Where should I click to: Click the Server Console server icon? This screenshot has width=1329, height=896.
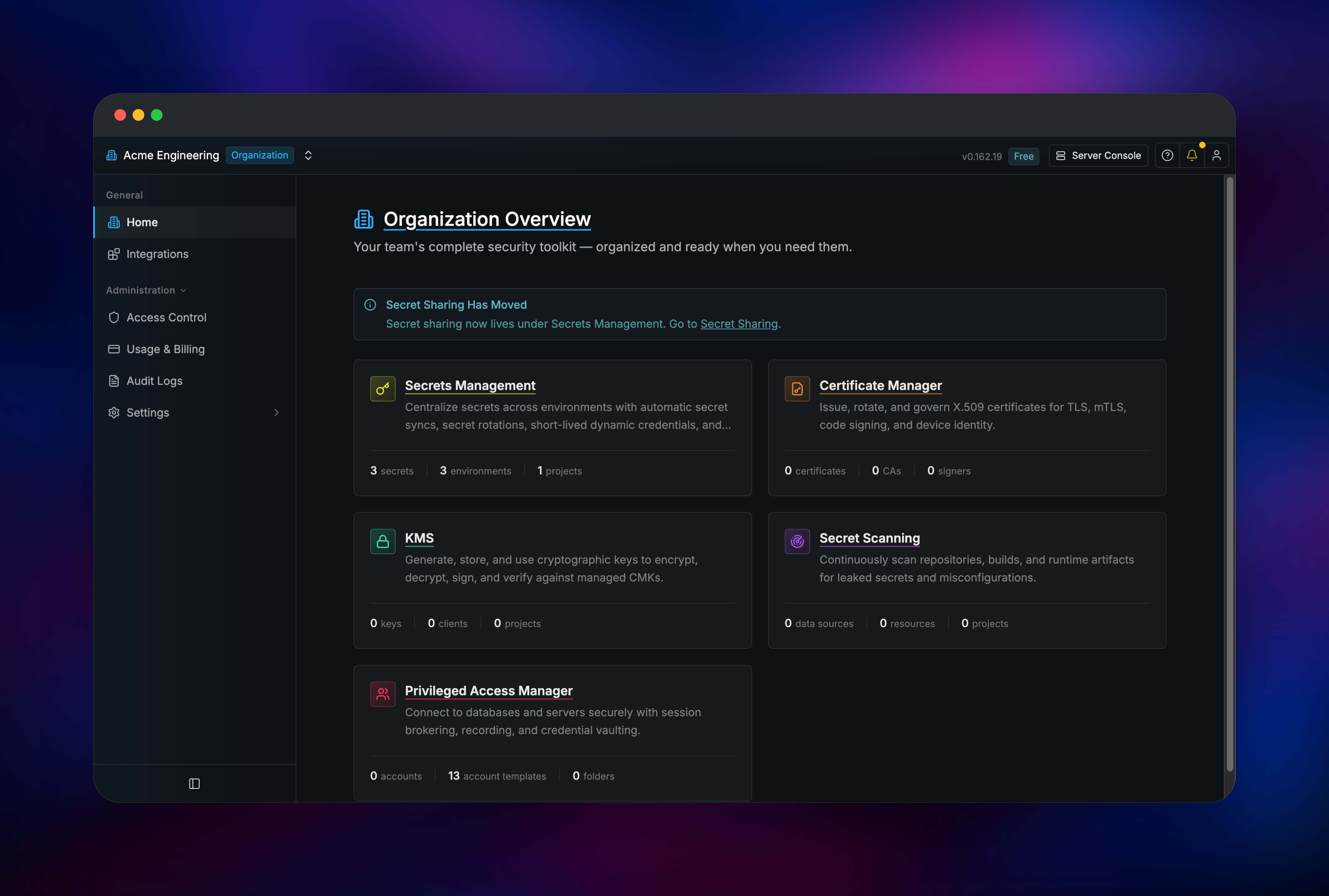(x=1061, y=155)
